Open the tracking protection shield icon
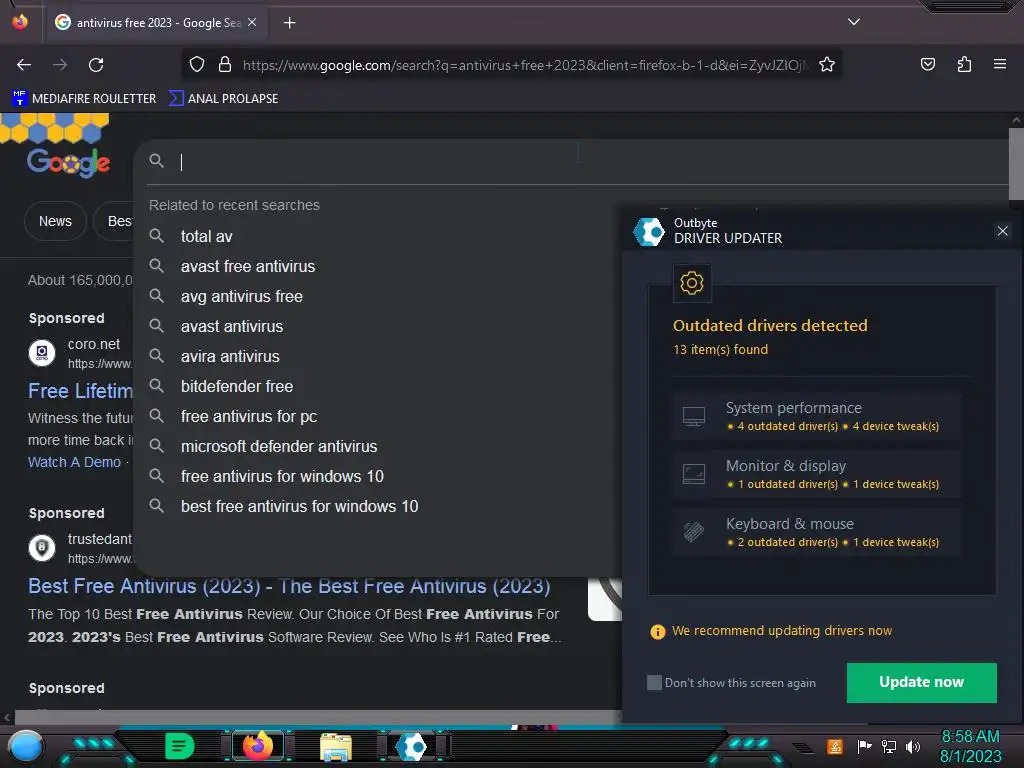Image resolution: width=1024 pixels, height=768 pixels. (197, 65)
